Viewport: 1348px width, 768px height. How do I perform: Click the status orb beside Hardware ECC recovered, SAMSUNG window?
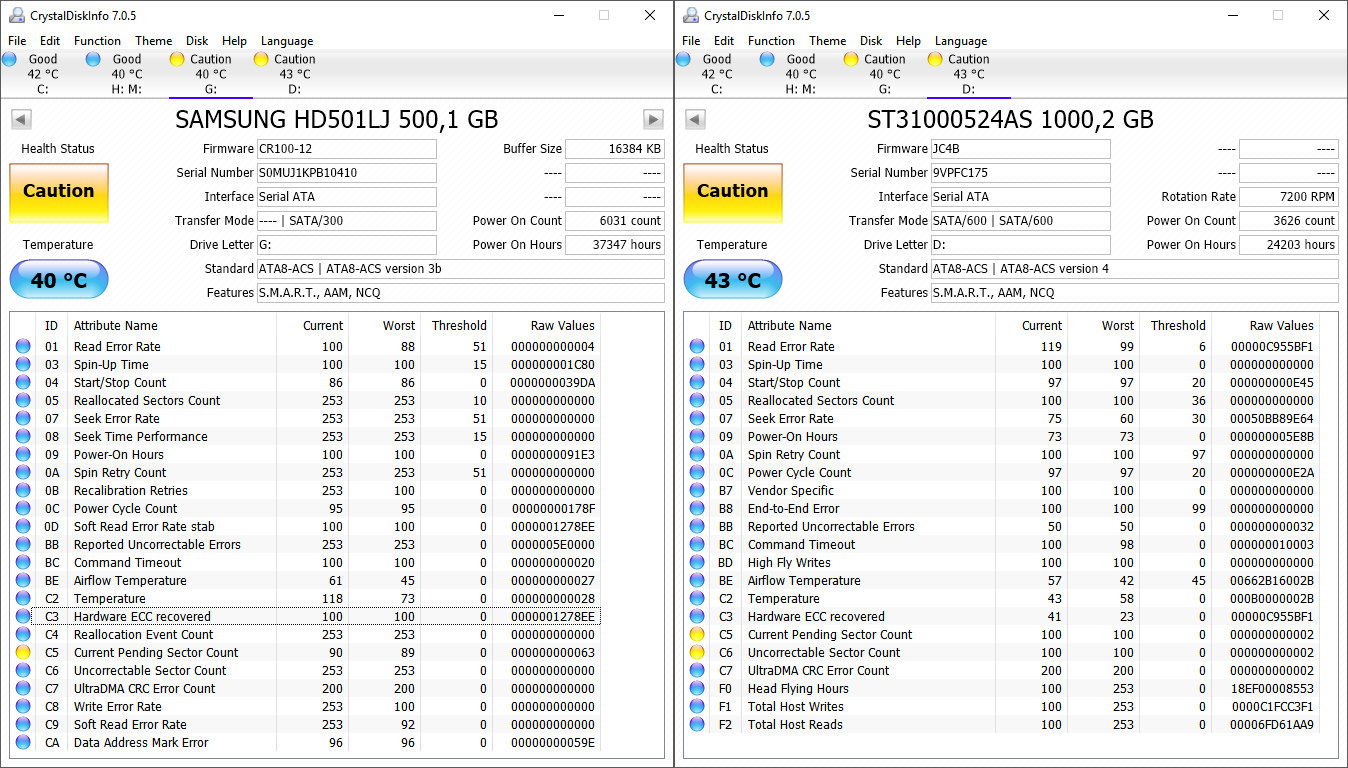pos(23,617)
